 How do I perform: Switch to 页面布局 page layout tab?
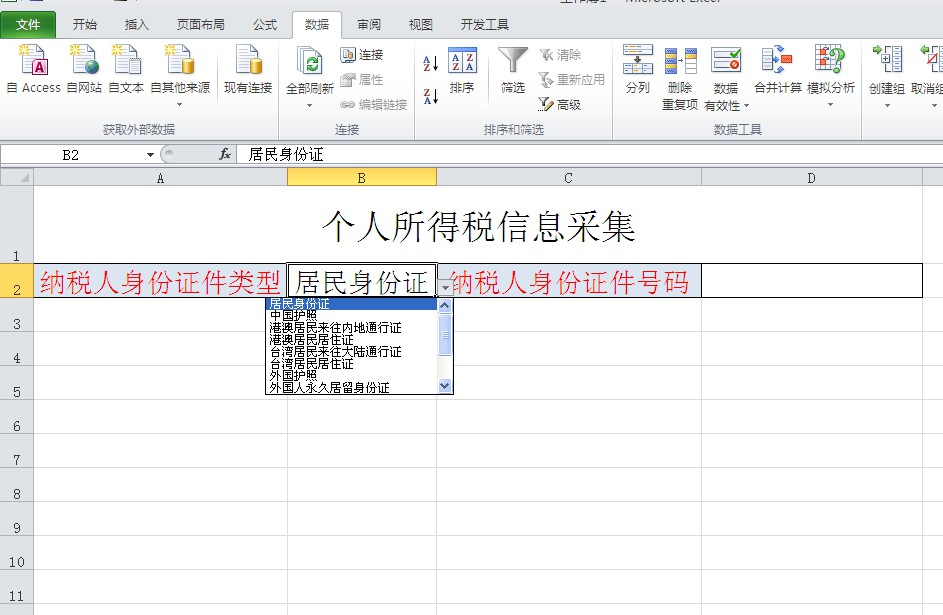(200, 25)
